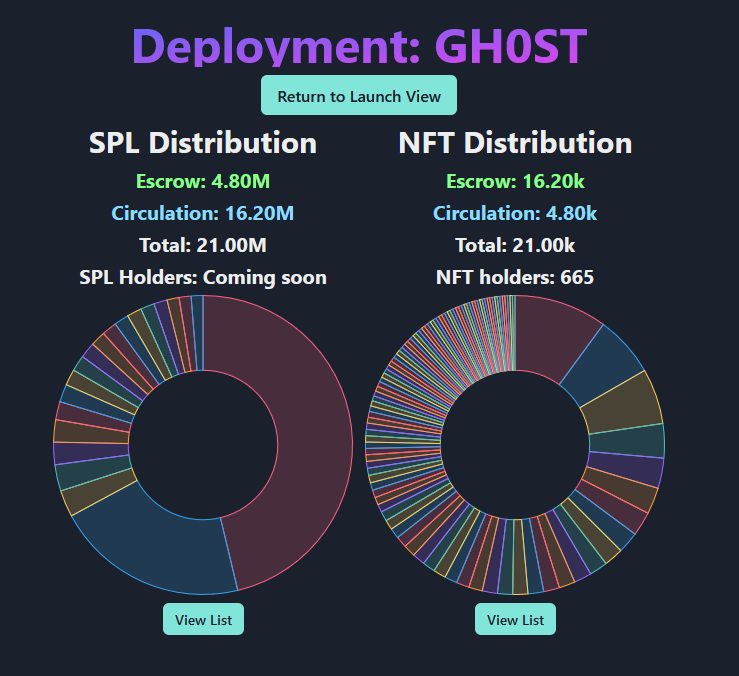Screen dimensions: 739x676
Task: Click the empty center of NFT donut chart
Action: pyautogui.click(x=515, y=445)
